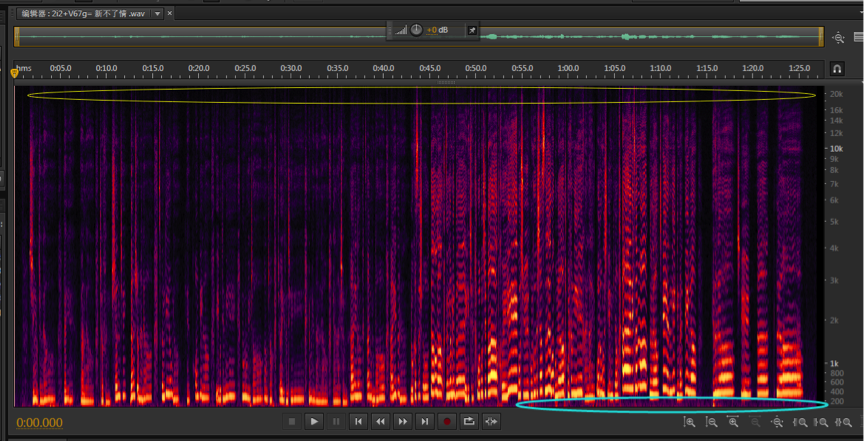This screenshot has width=864, height=442.
Task: Move playhead to previous marker
Action: click(358, 422)
